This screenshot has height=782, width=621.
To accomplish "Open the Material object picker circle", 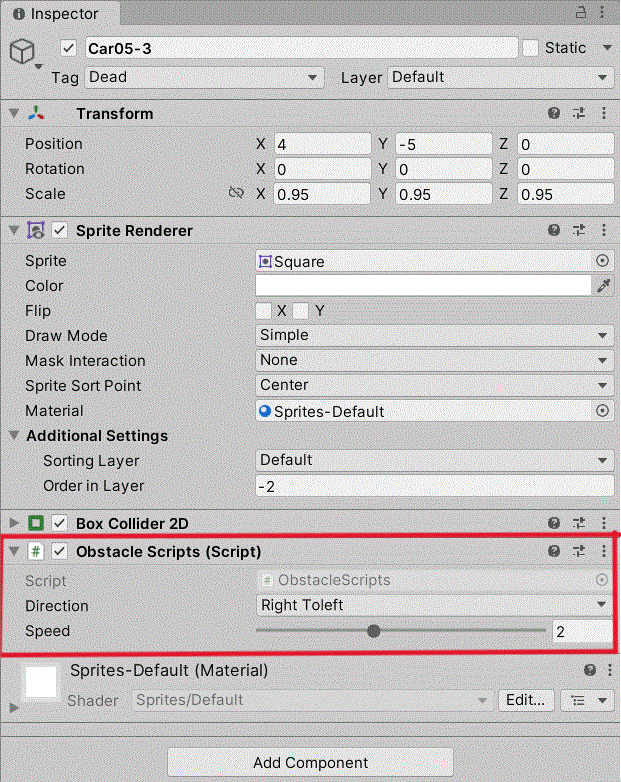I will (x=602, y=410).
